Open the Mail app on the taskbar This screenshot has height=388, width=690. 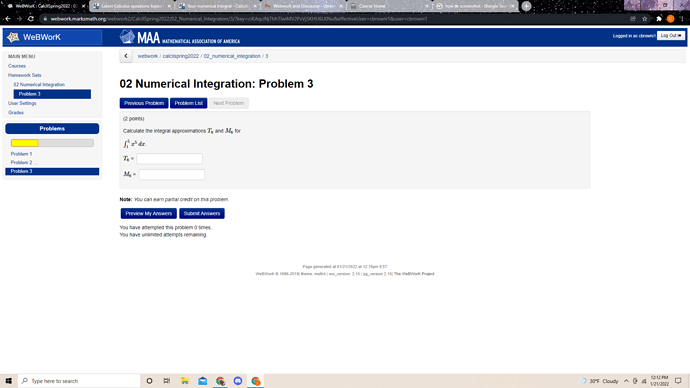[202, 381]
